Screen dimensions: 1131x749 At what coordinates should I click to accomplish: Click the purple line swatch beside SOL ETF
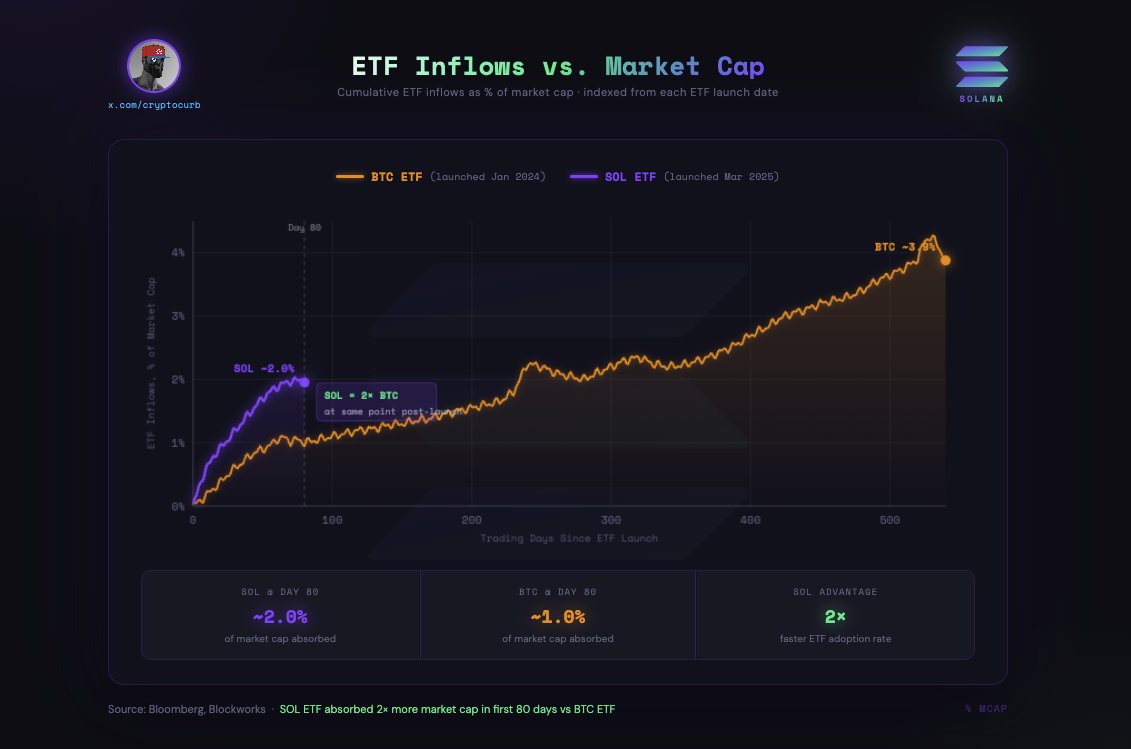[x=584, y=177]
